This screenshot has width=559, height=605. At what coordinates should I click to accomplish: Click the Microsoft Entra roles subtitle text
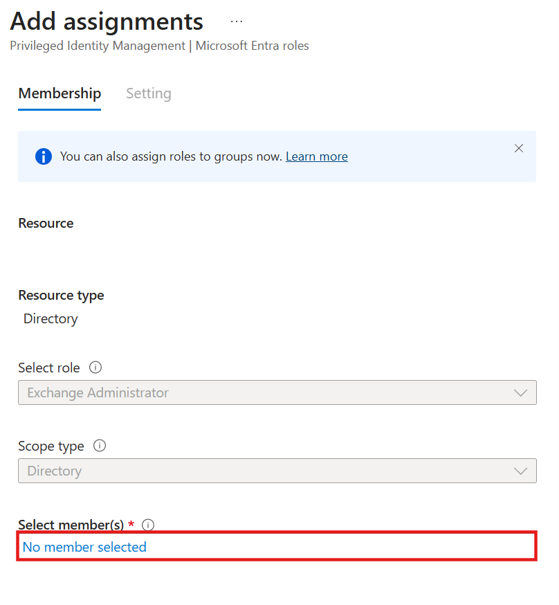[x=252, y=46]
